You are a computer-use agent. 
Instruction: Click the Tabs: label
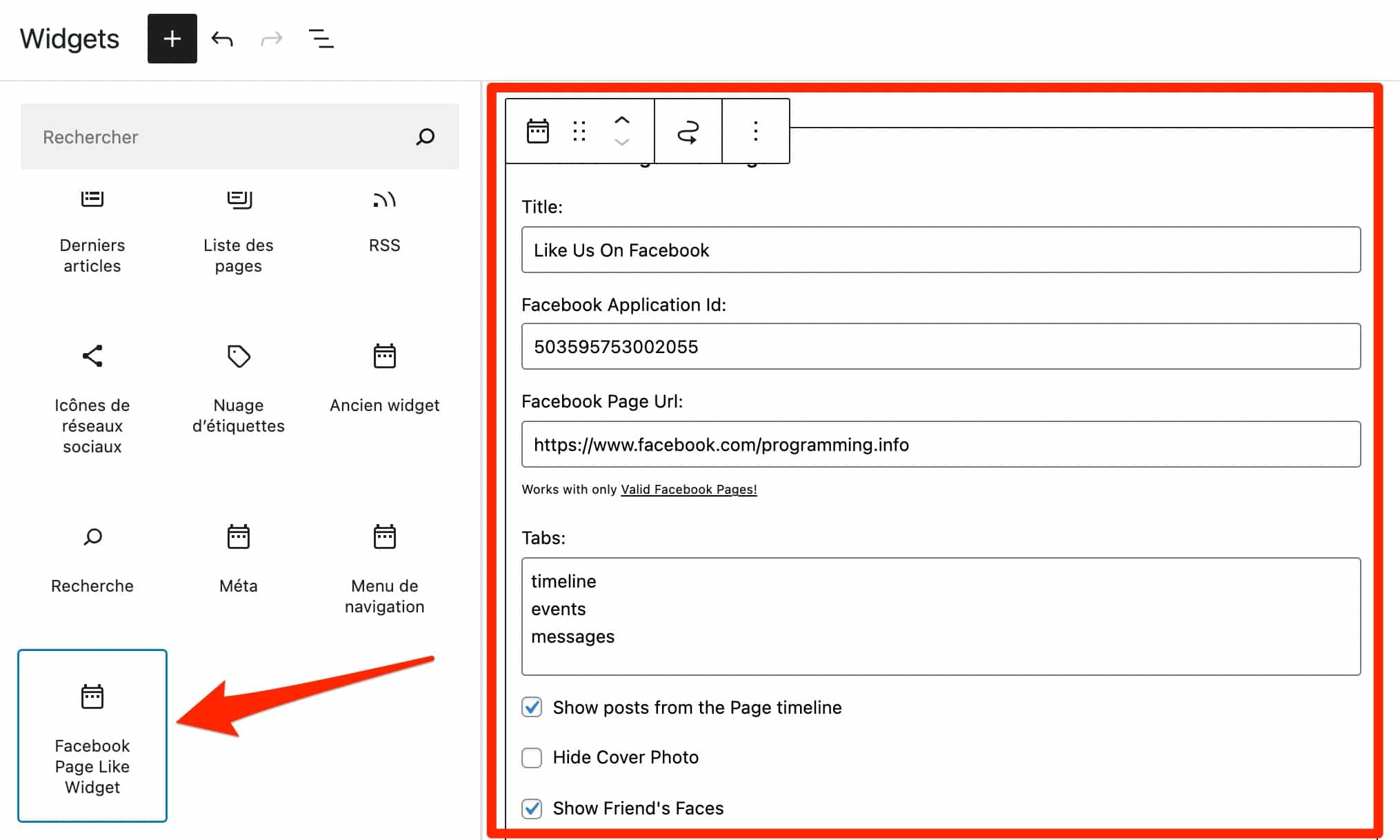point(543,538)
